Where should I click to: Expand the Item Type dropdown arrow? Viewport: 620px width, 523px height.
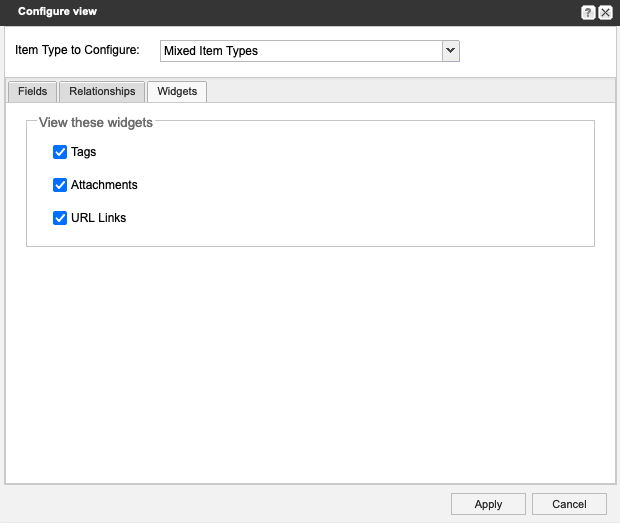450,50
